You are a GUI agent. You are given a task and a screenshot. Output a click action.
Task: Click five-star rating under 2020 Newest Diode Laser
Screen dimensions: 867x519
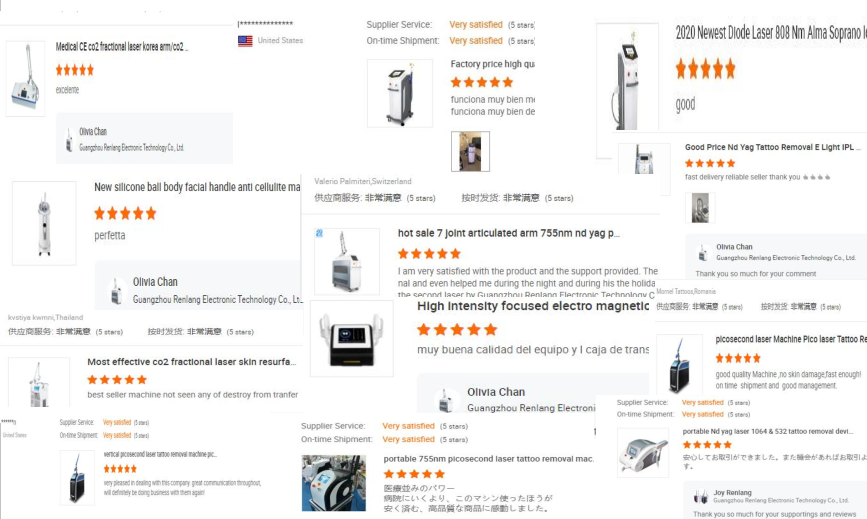705,70
